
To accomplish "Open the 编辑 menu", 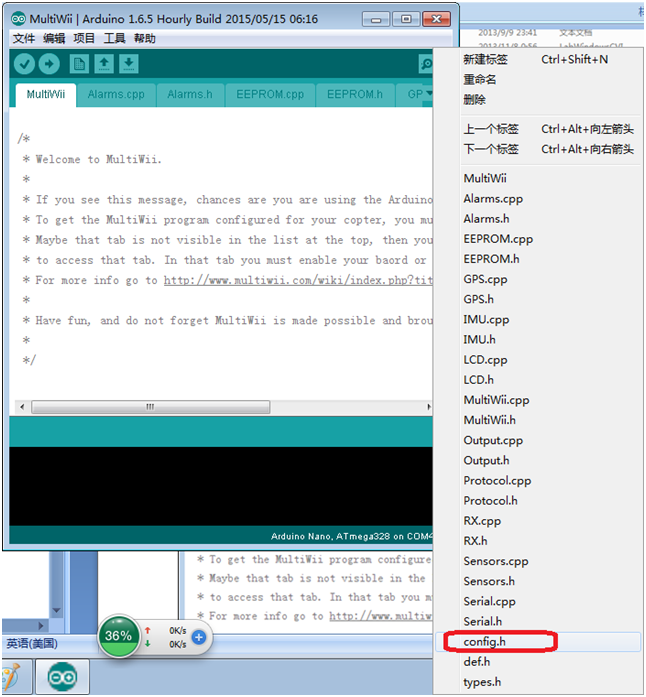I will click(x=54, y=39).
